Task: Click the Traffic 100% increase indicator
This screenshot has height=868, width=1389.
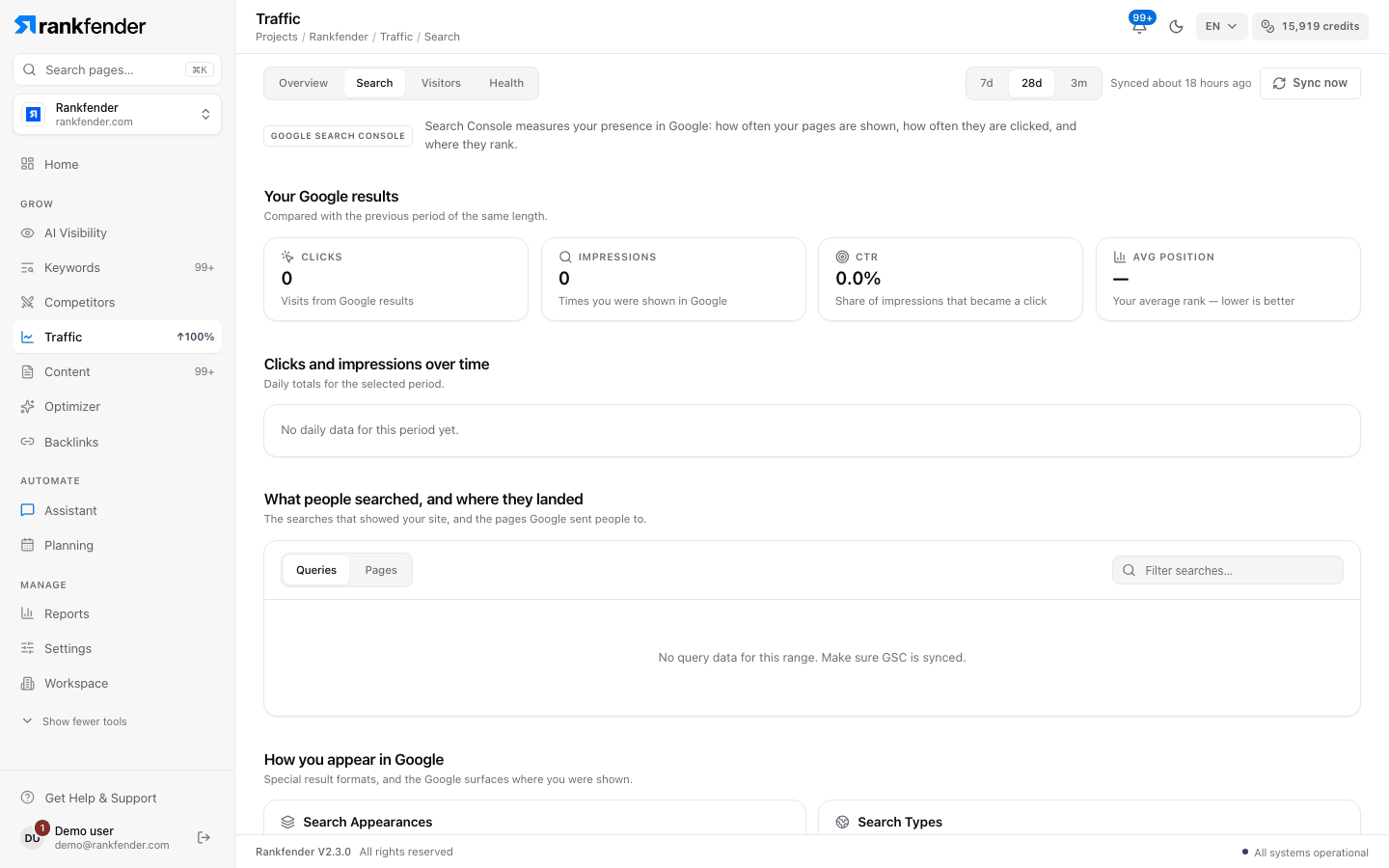Action: click(196, 337)
